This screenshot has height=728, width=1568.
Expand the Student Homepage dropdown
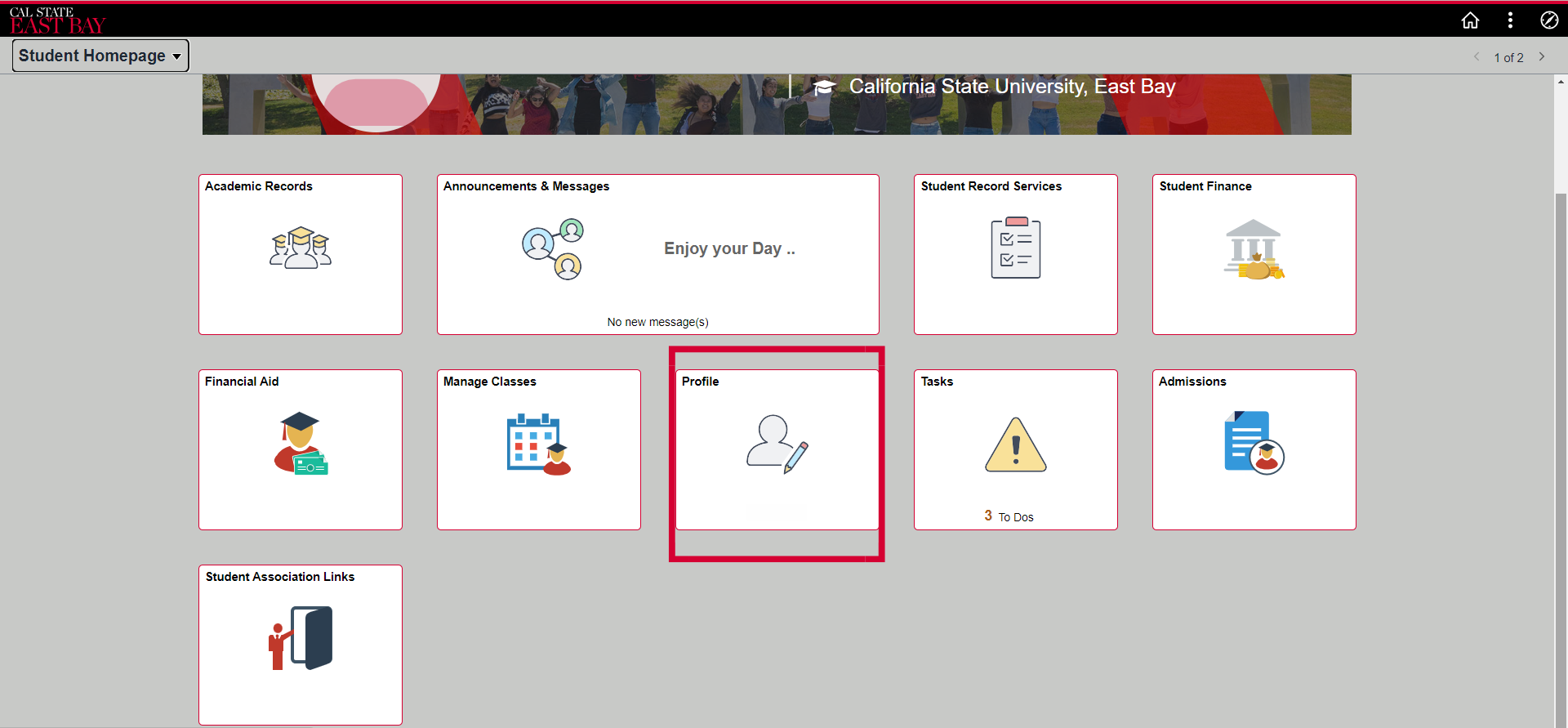(x=100, y=56)
